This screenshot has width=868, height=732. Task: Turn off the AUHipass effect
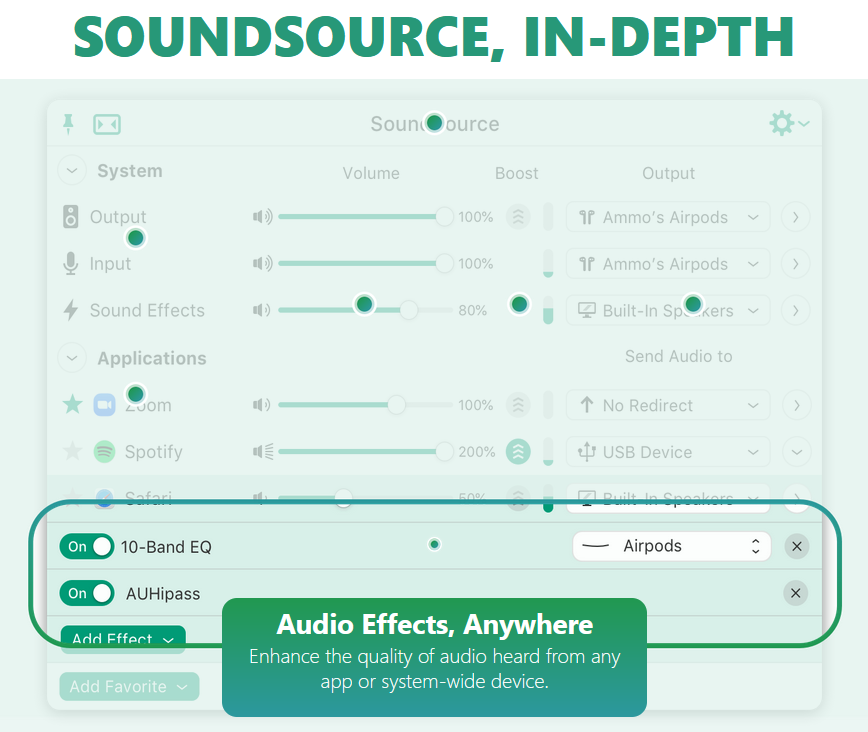pos(87,593)
